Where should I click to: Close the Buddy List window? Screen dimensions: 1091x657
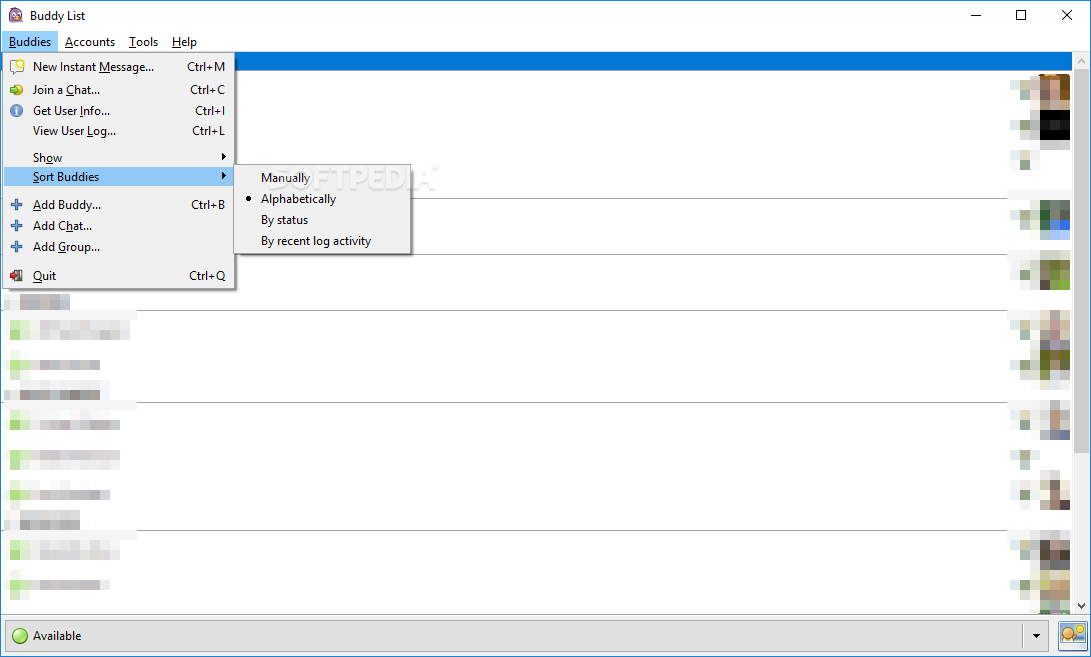click(1067, 15)
